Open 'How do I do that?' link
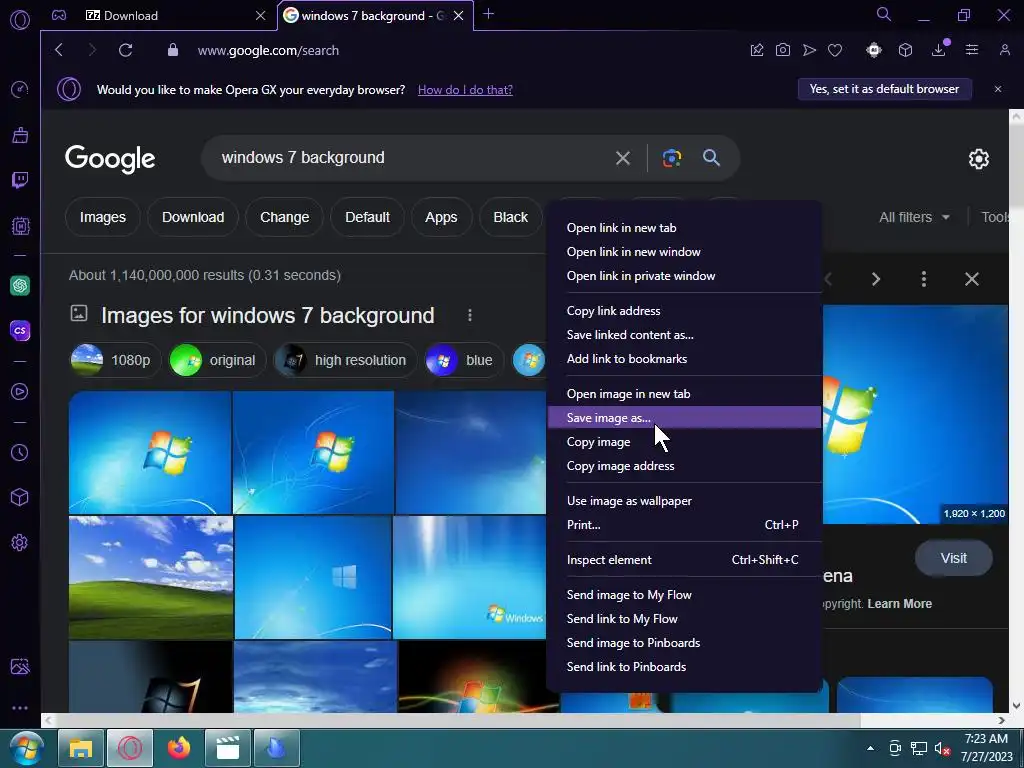 (x=465, y=90)
